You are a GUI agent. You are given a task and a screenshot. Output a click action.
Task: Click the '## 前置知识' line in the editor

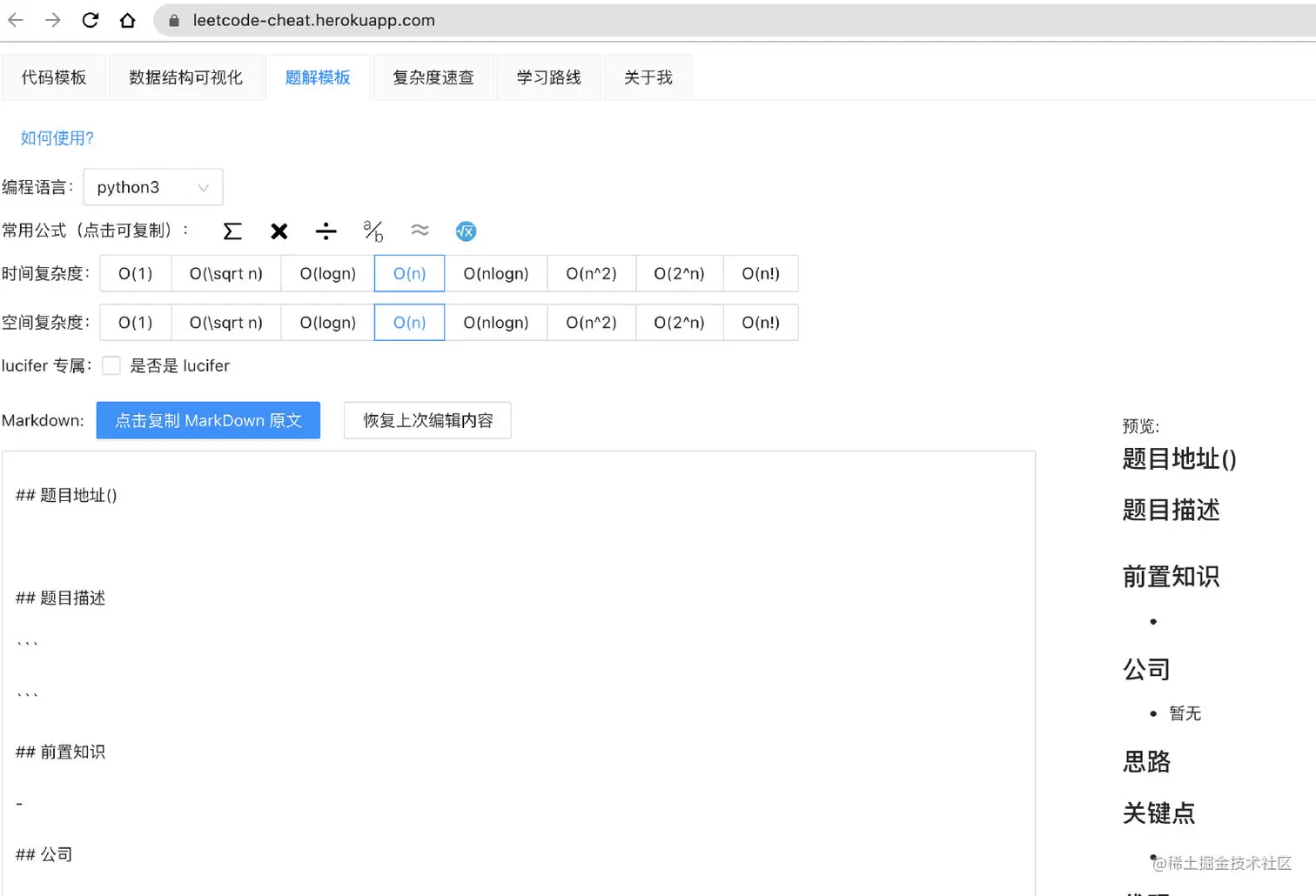pos(60,752)
